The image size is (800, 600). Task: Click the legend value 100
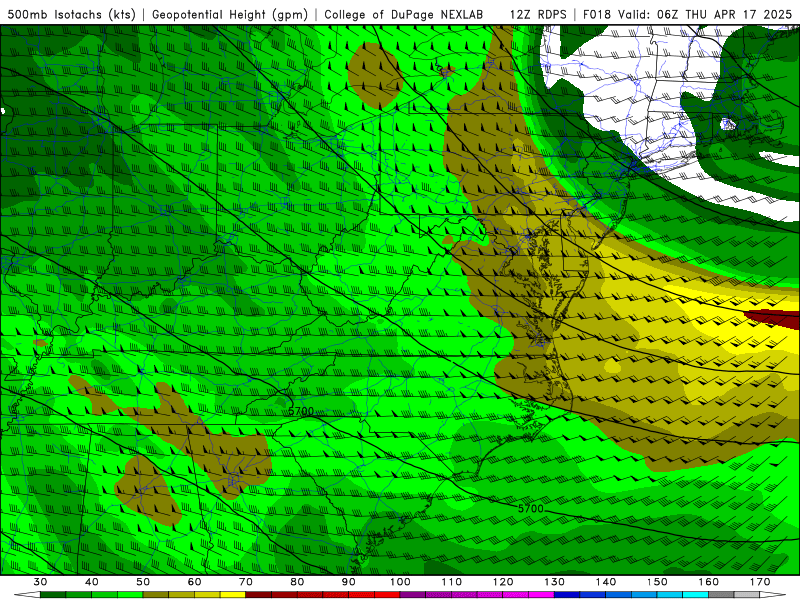(400, 582)
